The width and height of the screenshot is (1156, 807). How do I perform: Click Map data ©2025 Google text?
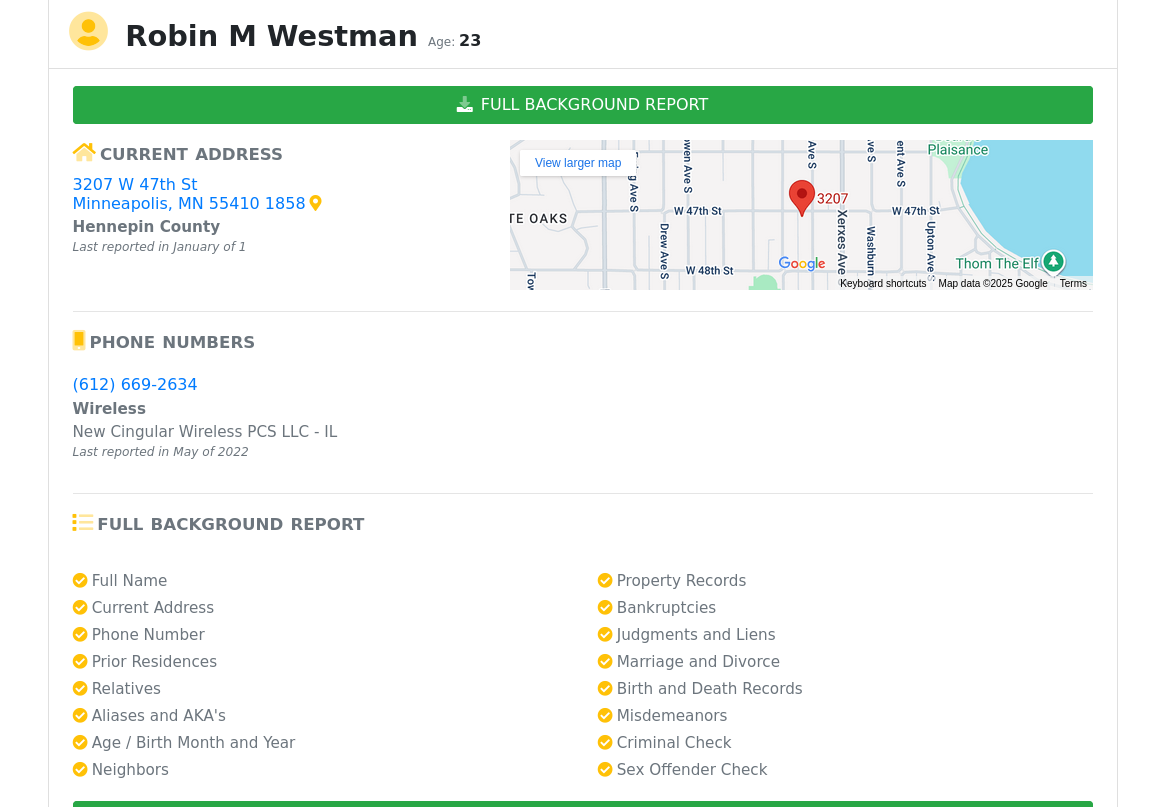pos(992,284)
